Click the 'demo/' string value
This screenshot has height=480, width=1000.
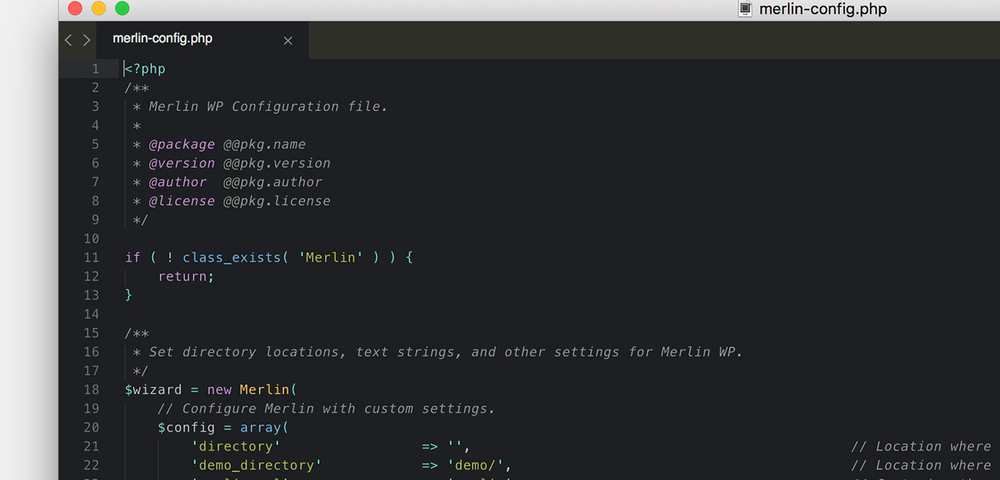point(475,465)
